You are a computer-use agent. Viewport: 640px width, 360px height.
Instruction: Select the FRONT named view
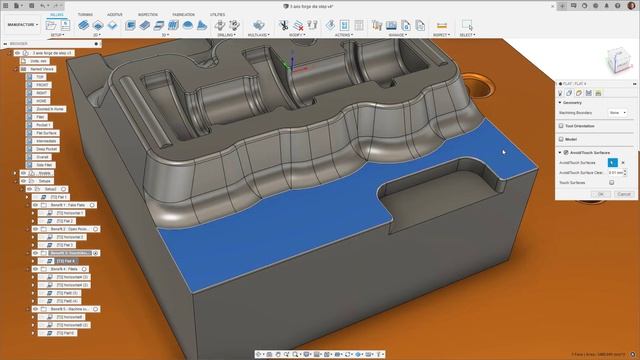42,85
